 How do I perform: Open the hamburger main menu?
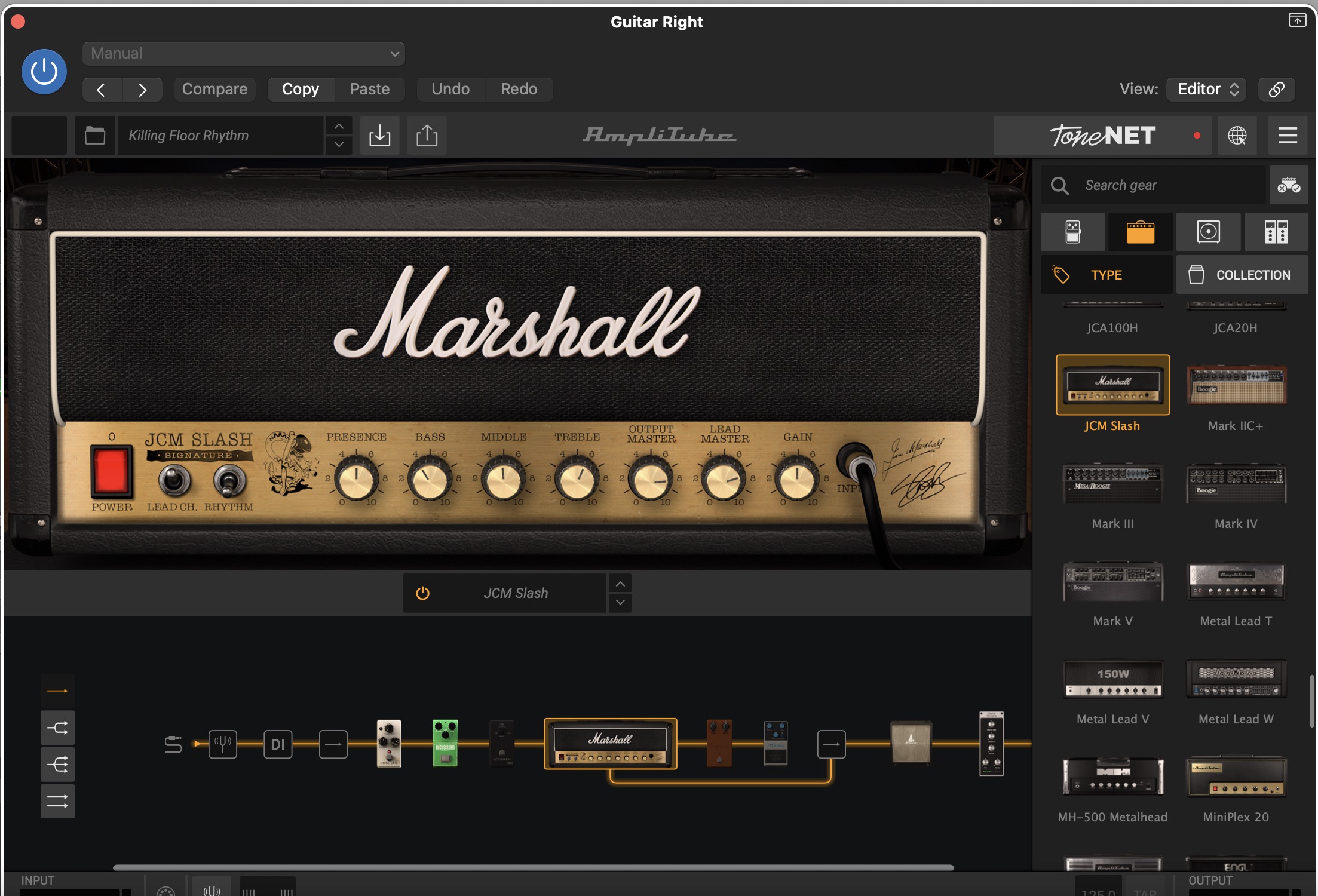tap(1288, 136)
